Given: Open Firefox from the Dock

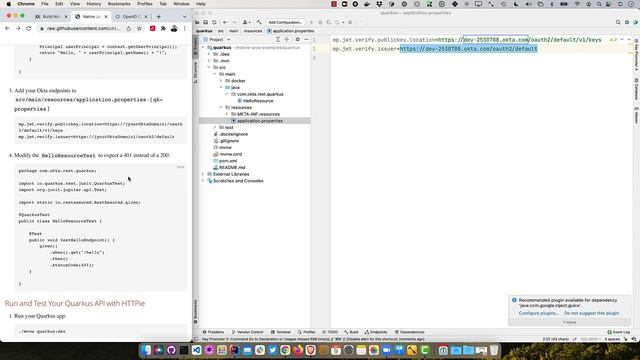Looking at the screenshot, I should pos(298,350).
